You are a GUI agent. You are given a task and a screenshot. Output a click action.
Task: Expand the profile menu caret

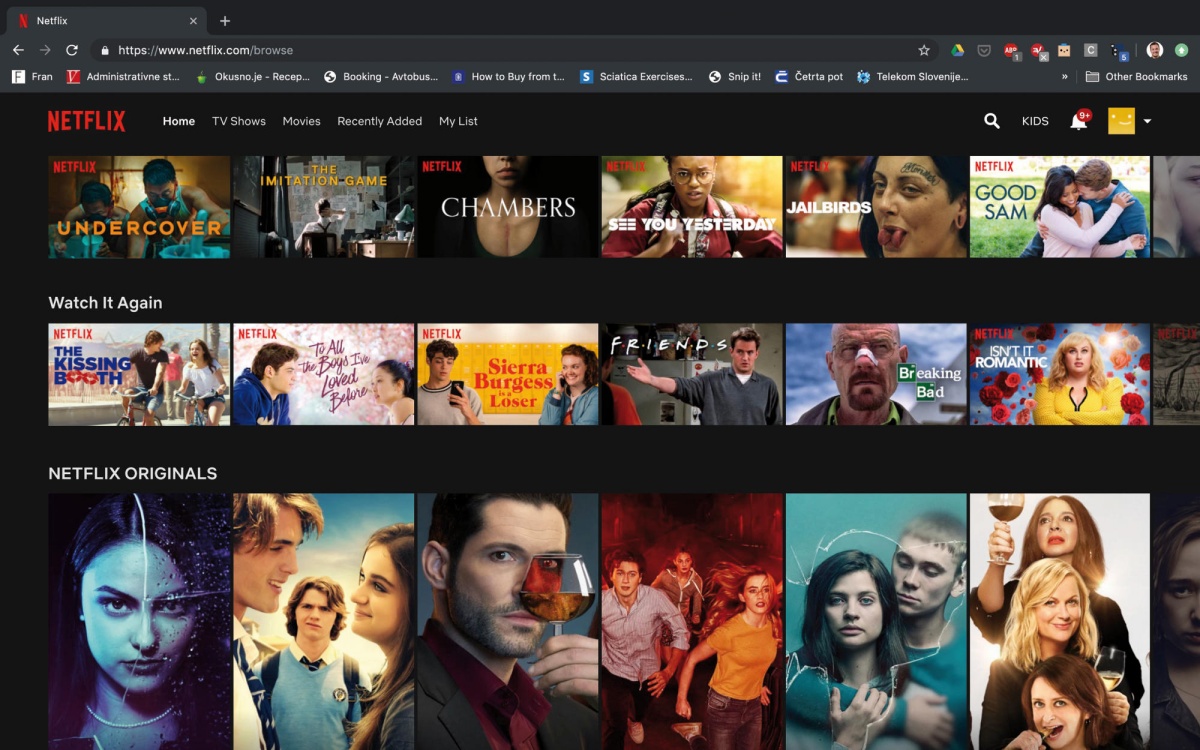click(1147, 121)
